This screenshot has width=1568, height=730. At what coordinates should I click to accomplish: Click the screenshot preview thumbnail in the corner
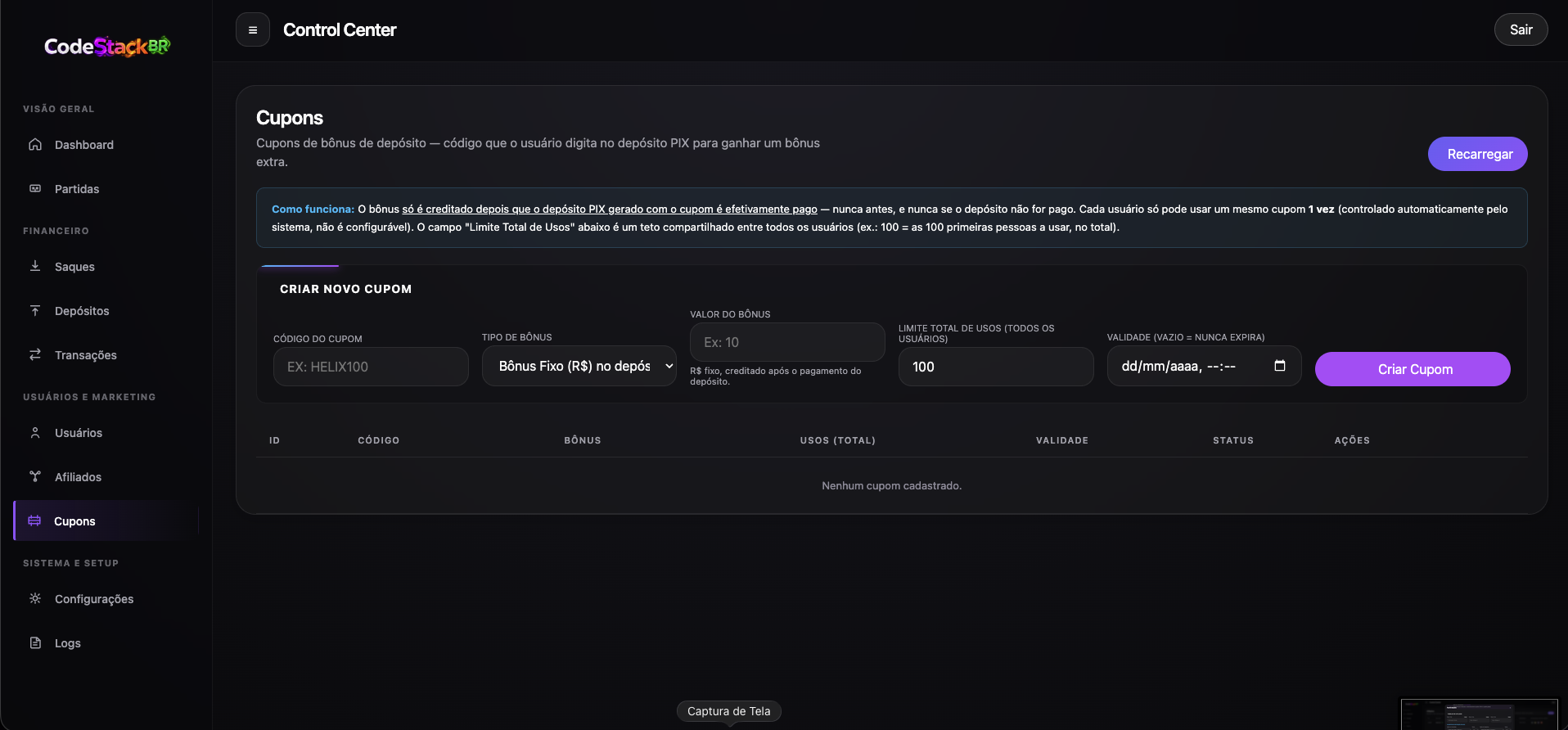[1479, 714]
